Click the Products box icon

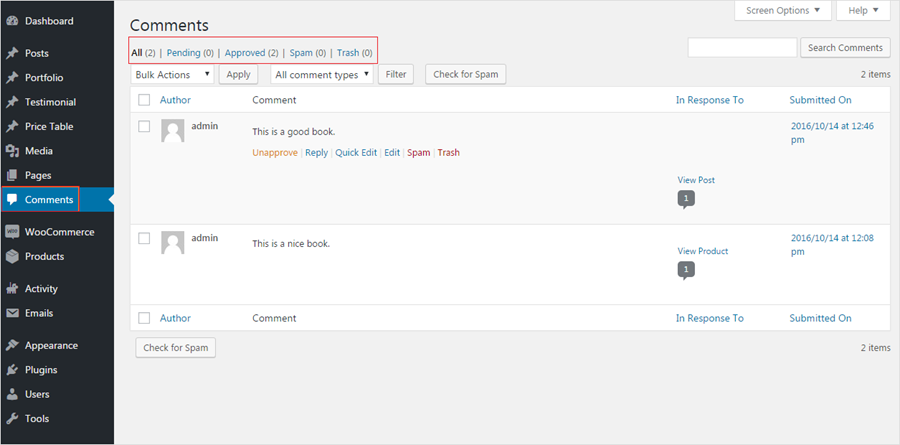coord(11,257)
